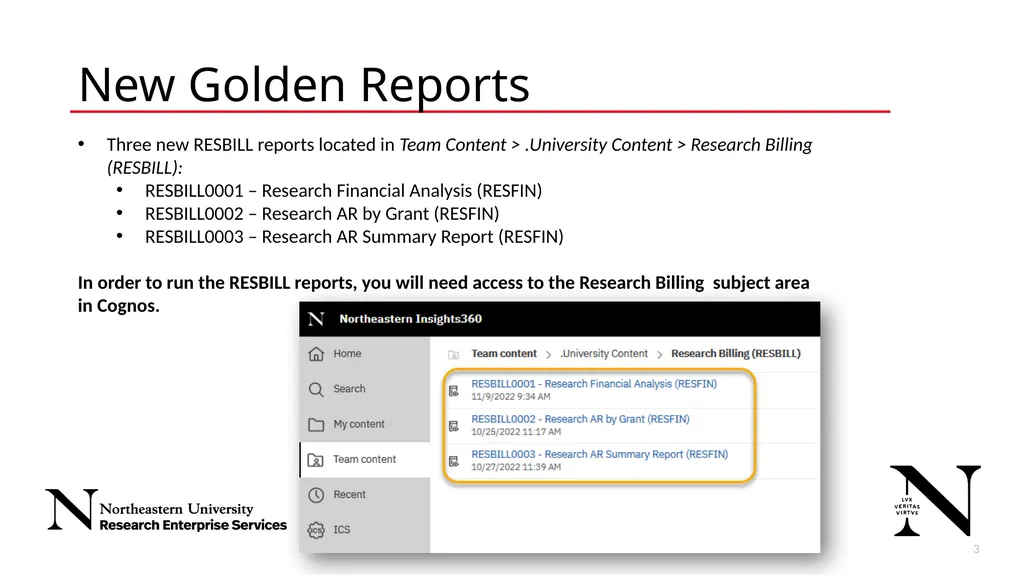Click the 10/25/2022 11:17 AM timestamp
Viewport: 1024px width, 575px height.
(516, 432)
